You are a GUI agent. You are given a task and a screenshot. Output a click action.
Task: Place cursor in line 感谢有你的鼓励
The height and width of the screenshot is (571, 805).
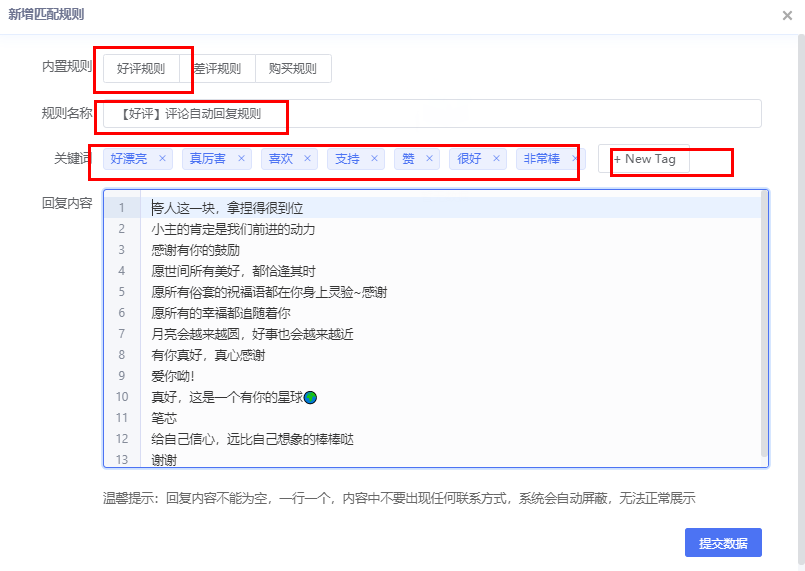coord(196,250)
